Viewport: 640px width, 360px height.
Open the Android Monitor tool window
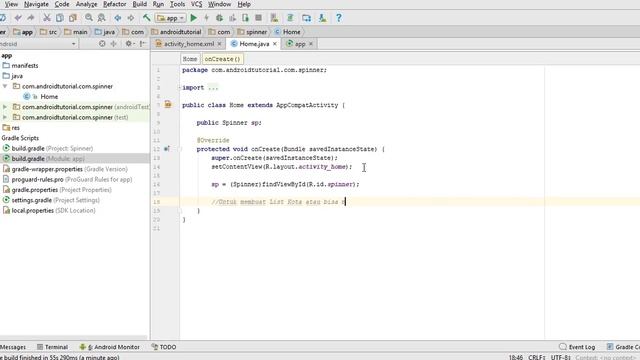[109, 347]
